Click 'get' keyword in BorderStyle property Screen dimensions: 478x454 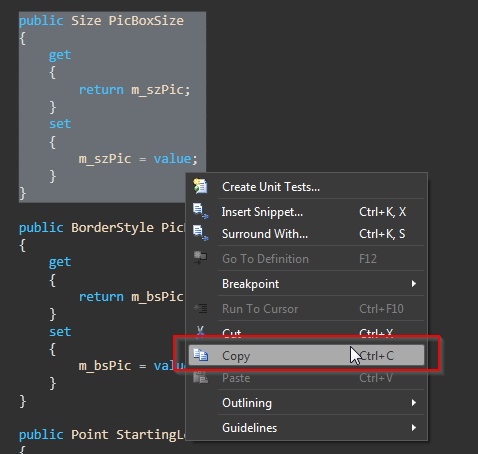click(60, 262)
